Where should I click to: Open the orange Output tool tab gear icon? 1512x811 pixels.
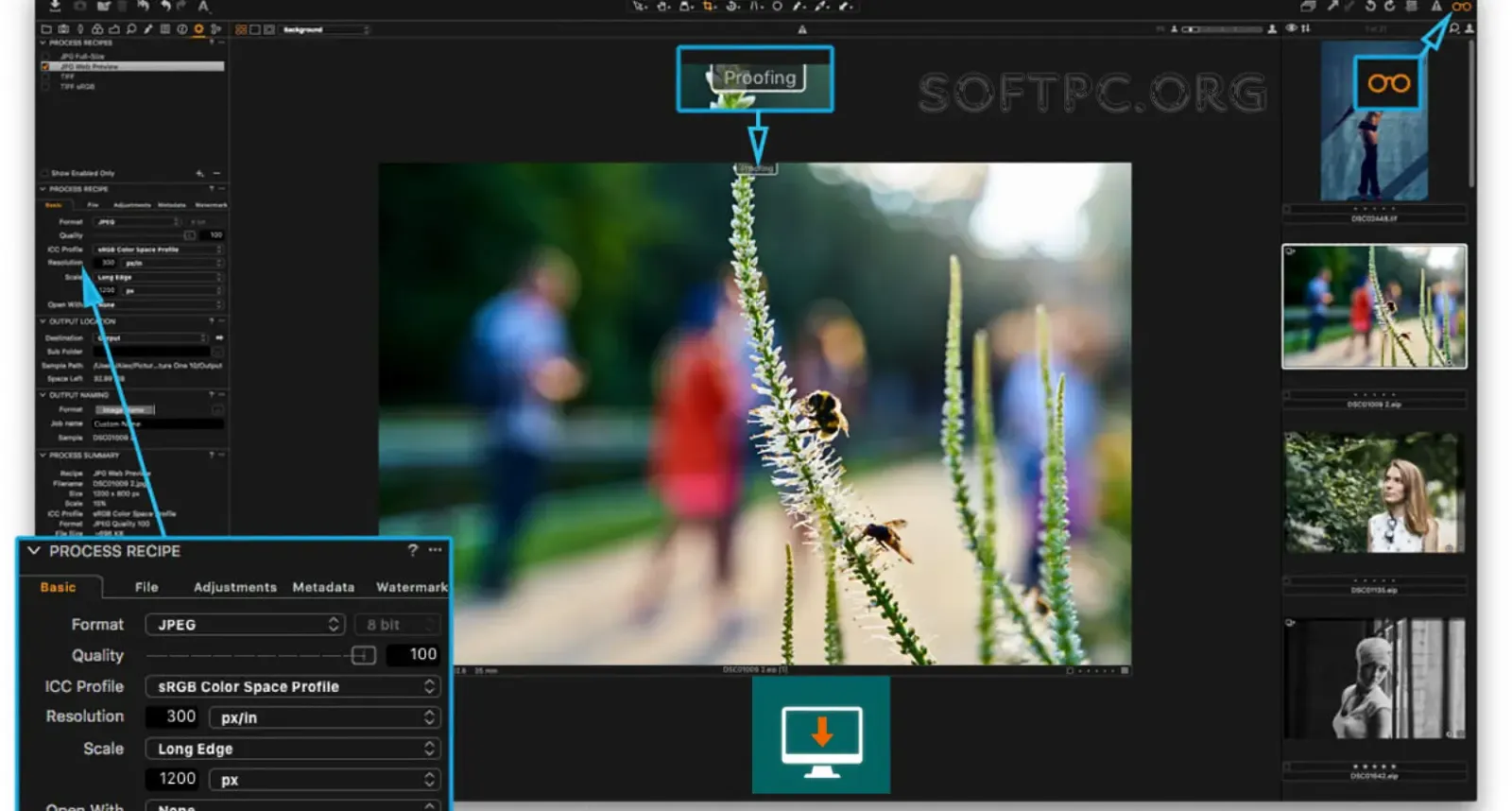(x=198, y=29)
